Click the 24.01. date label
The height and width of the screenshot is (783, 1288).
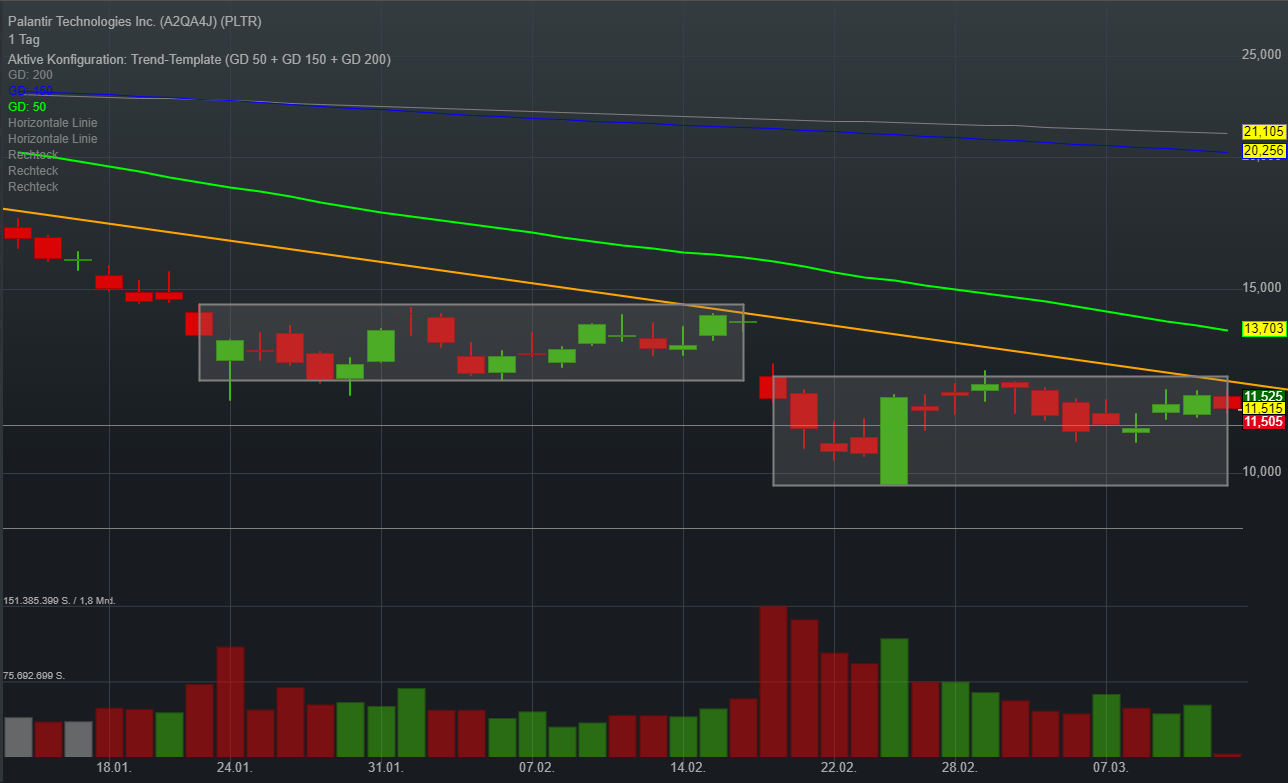pos(234,768)
